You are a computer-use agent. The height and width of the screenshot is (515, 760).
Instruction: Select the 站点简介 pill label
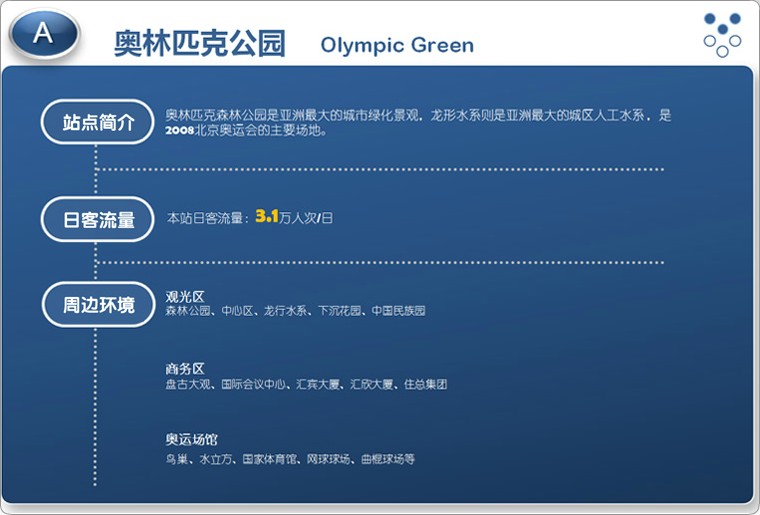97,122
